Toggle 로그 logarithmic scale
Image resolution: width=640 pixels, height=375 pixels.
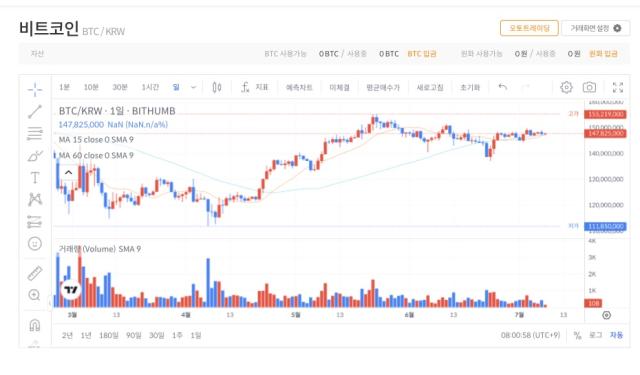[x=596, y=335]
